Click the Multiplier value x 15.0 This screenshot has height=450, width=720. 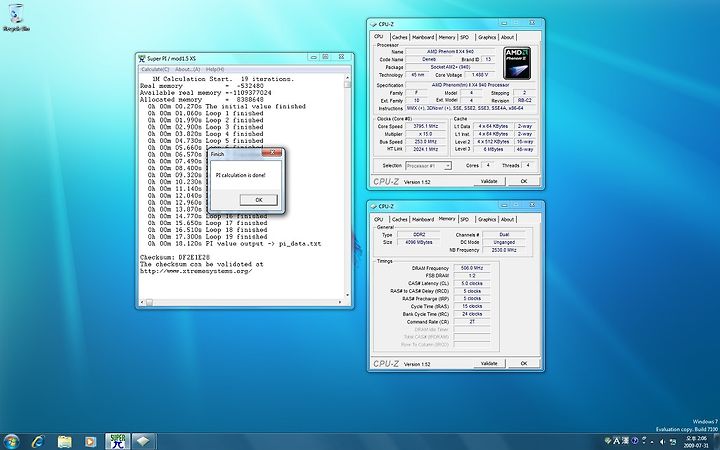click(x=427, y=134)
